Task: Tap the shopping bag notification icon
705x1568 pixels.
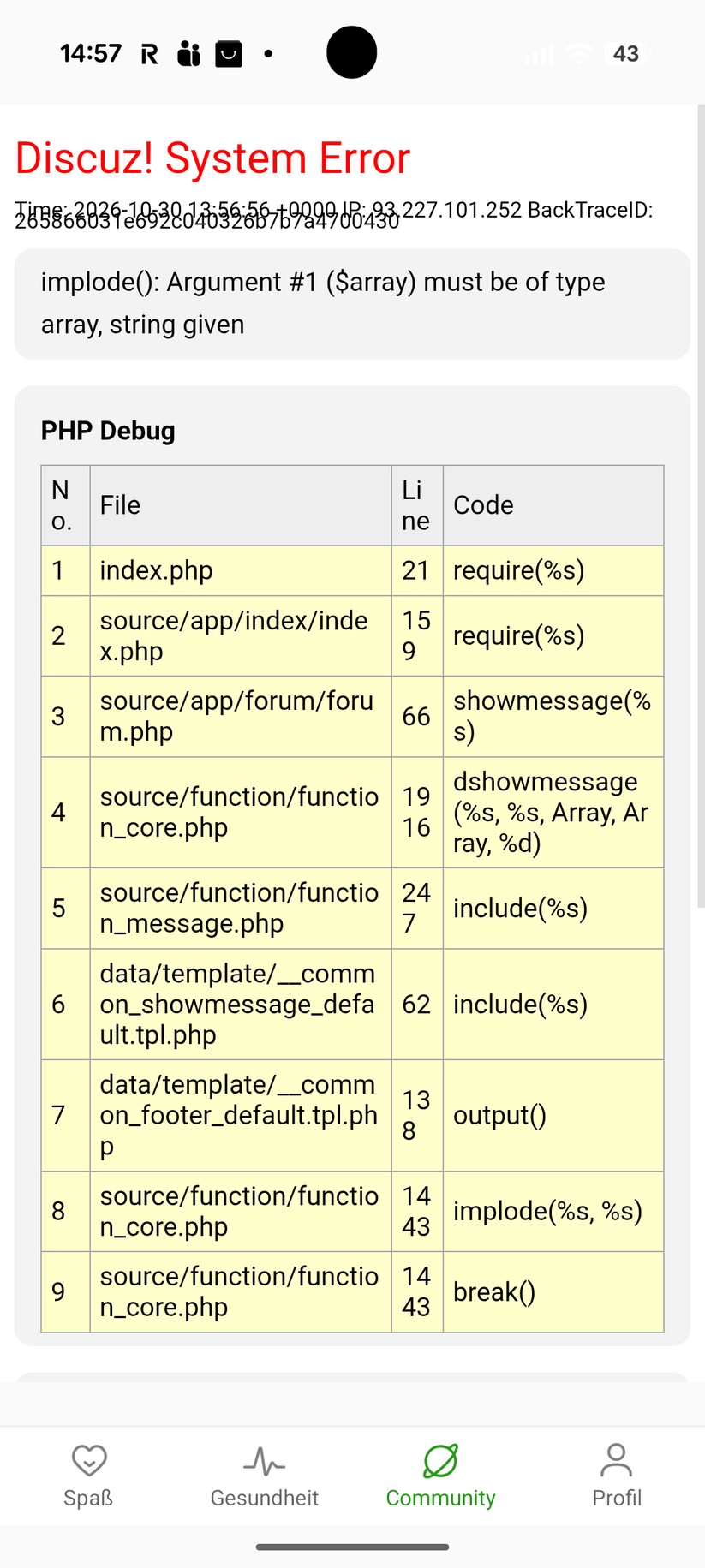Action: (x=229, y=54)
